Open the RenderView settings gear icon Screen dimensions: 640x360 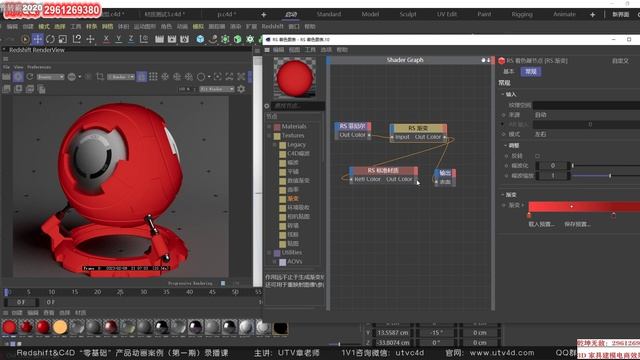[241, 89]
